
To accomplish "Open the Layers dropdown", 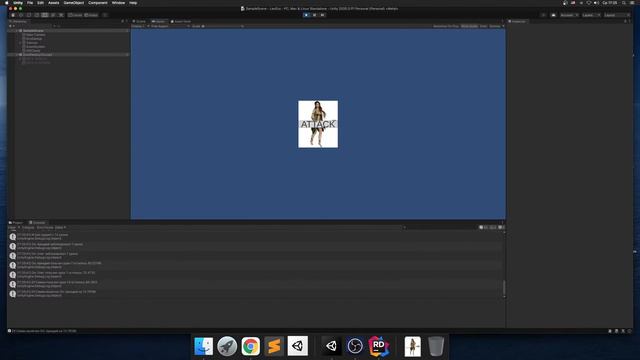I will 591,15.
